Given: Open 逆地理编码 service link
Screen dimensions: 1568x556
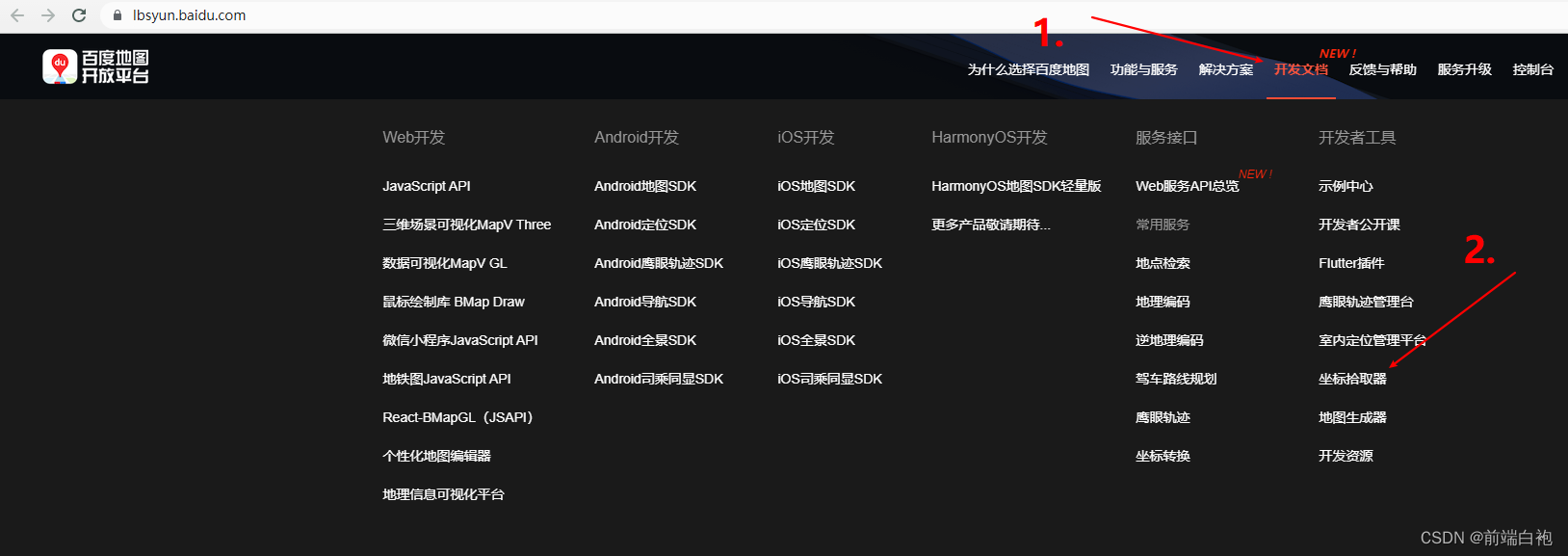Looking at the screenshot, I should (x=1169, y=340).
